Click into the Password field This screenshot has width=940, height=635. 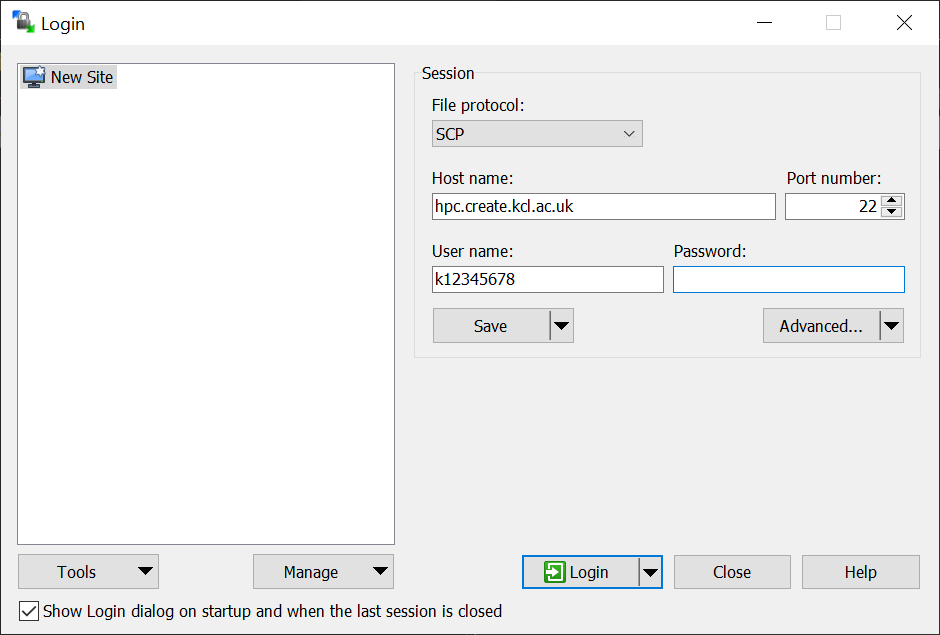coord(789,279)
